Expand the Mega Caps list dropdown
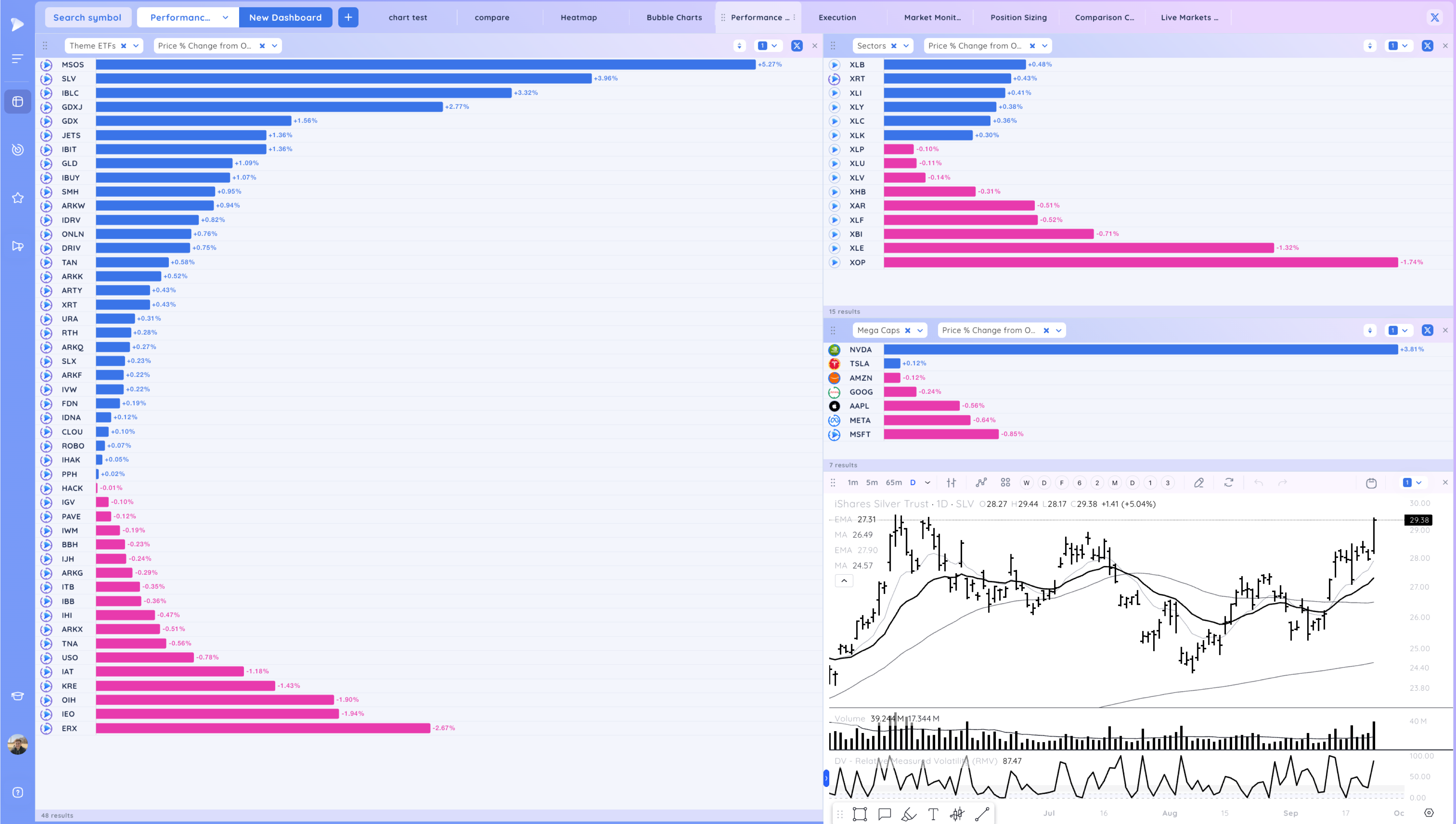The image size is (1456, 824). pos(920,330)
